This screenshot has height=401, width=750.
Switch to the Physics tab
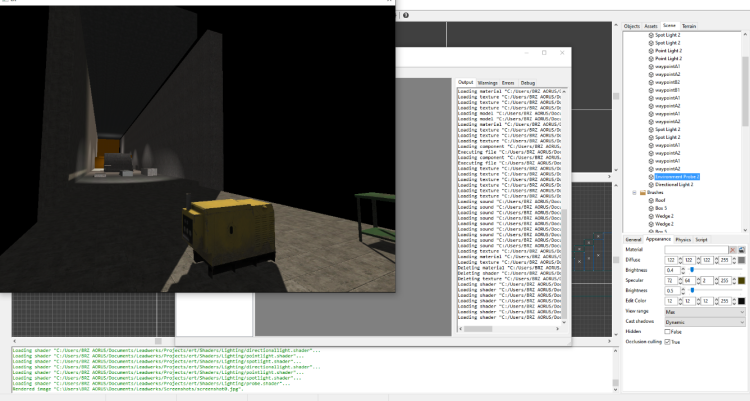click(x=683, y=240)
